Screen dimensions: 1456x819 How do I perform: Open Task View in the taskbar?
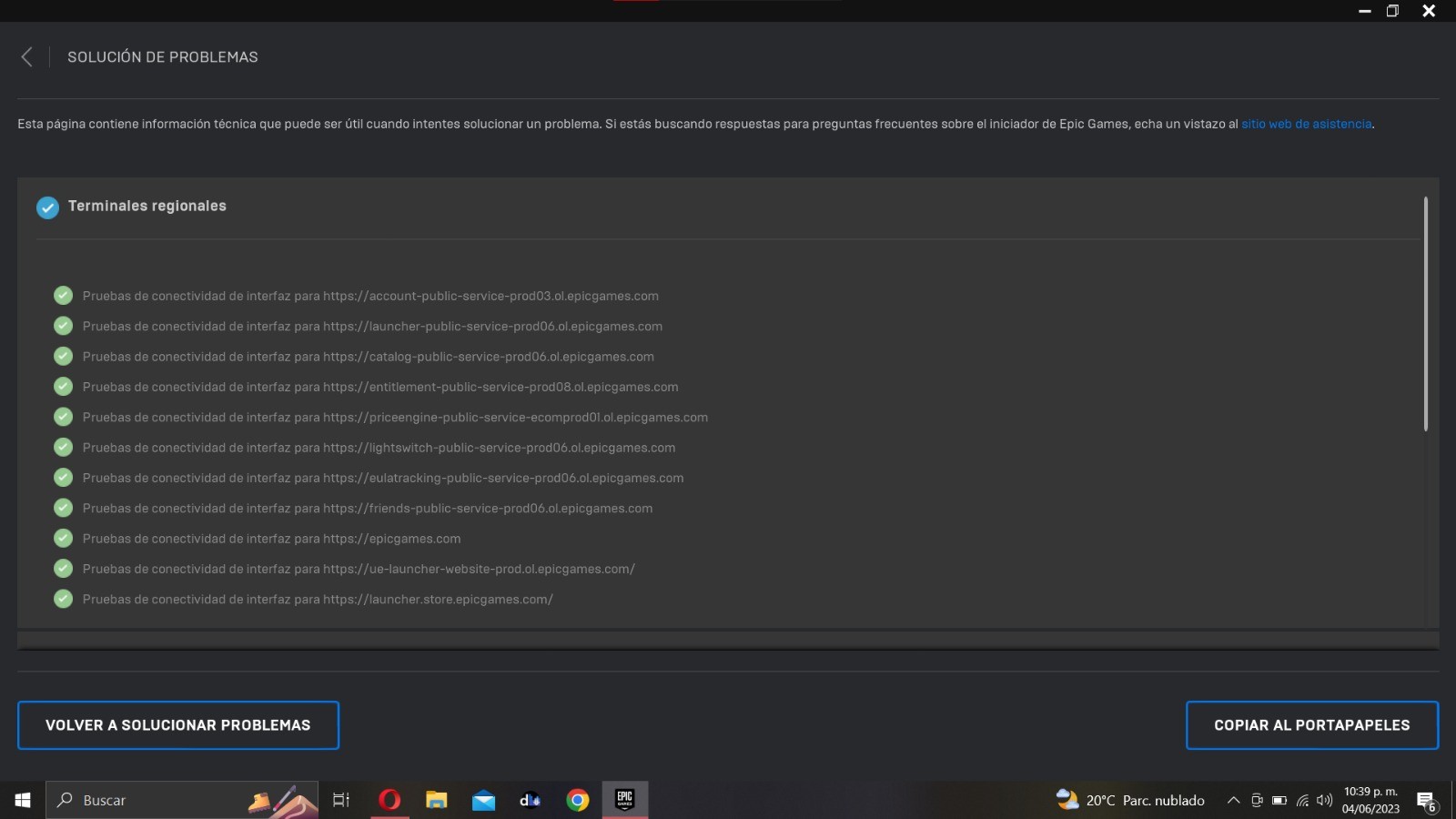coord(341,800)
